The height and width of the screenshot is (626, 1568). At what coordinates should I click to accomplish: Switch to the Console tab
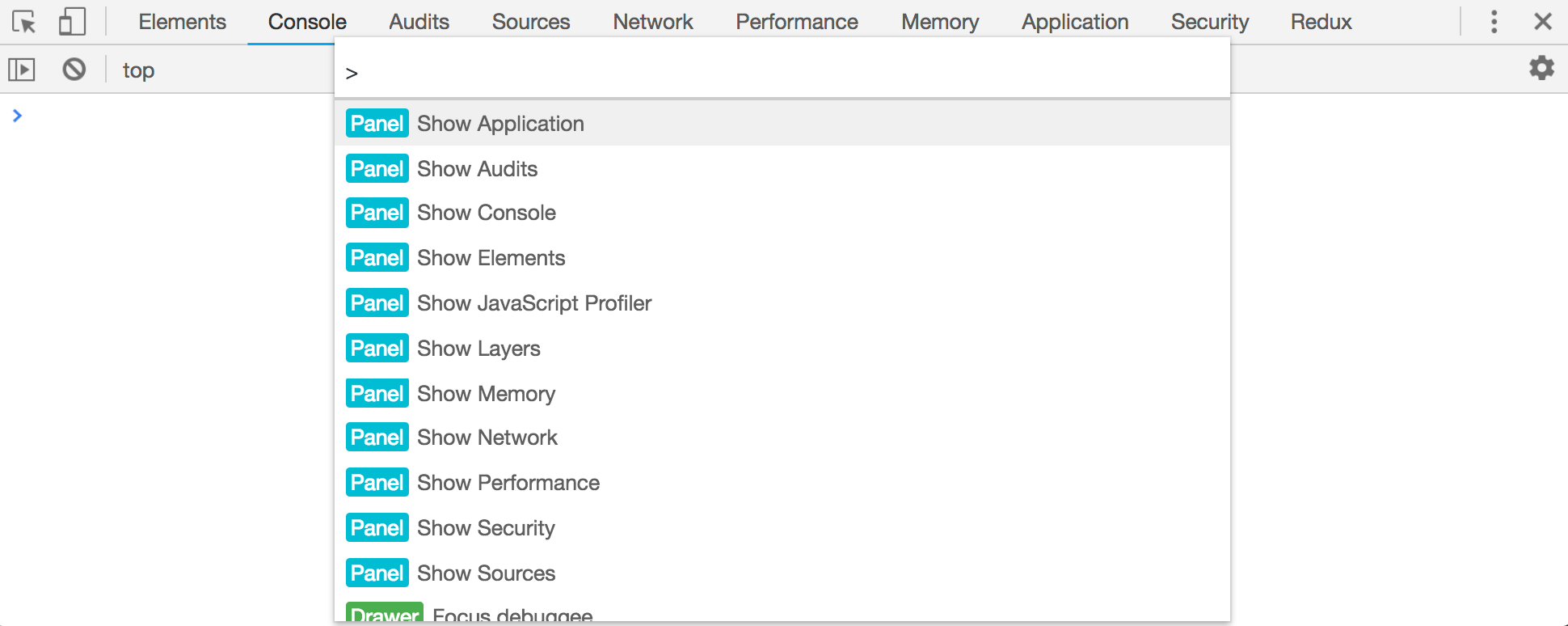(307, 22)
